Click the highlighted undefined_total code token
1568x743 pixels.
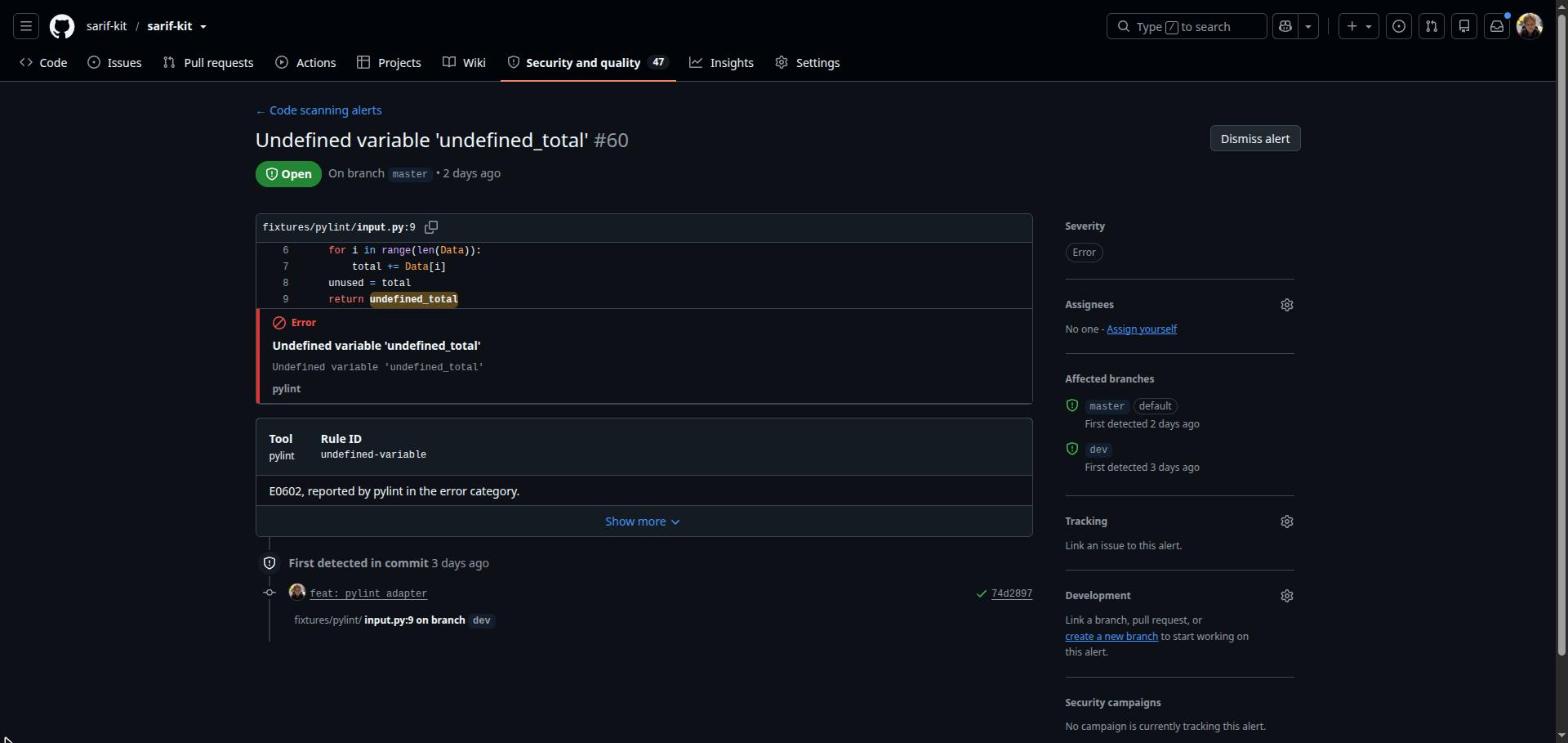point(414,299)
